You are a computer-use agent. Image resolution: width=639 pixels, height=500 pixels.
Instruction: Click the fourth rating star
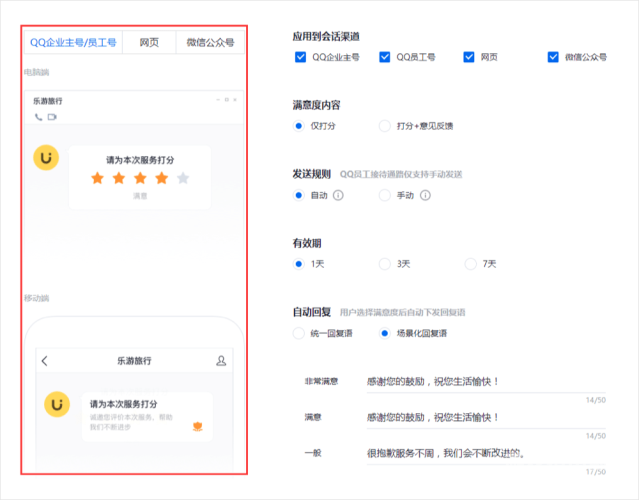tap(162, 178)
